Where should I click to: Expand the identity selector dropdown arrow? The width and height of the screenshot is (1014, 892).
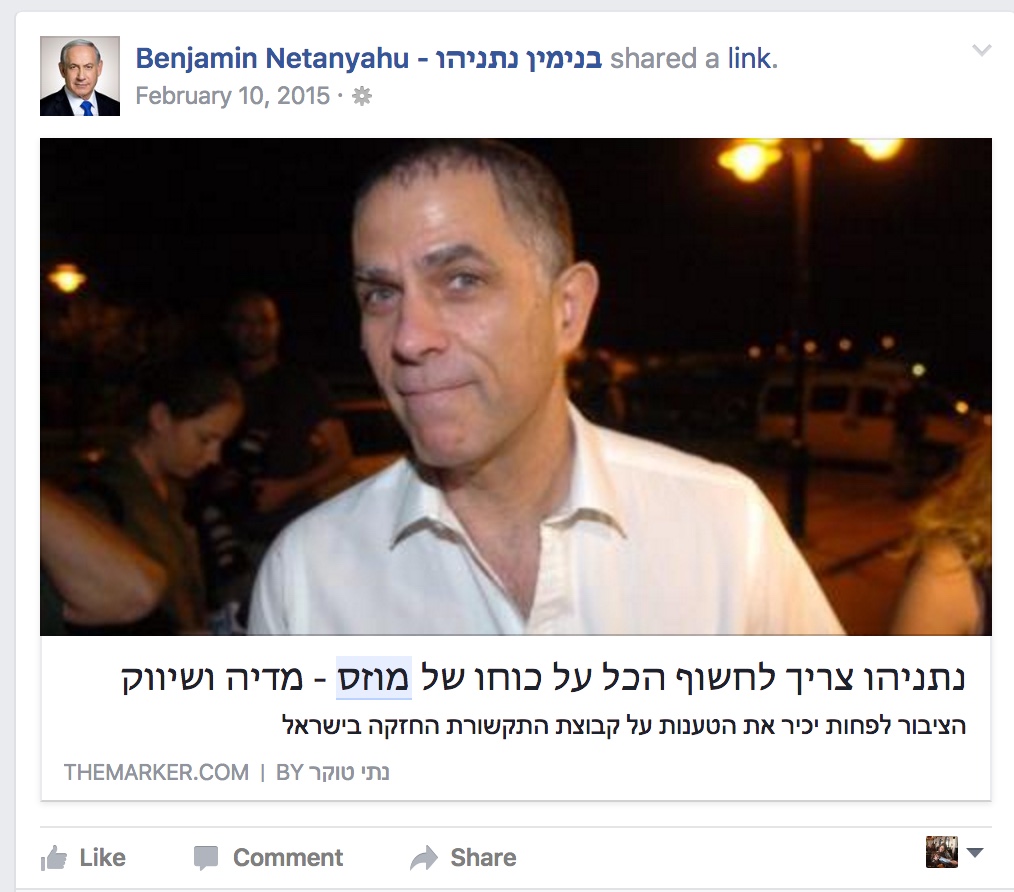pyautogui.click(x=975, y=853)
